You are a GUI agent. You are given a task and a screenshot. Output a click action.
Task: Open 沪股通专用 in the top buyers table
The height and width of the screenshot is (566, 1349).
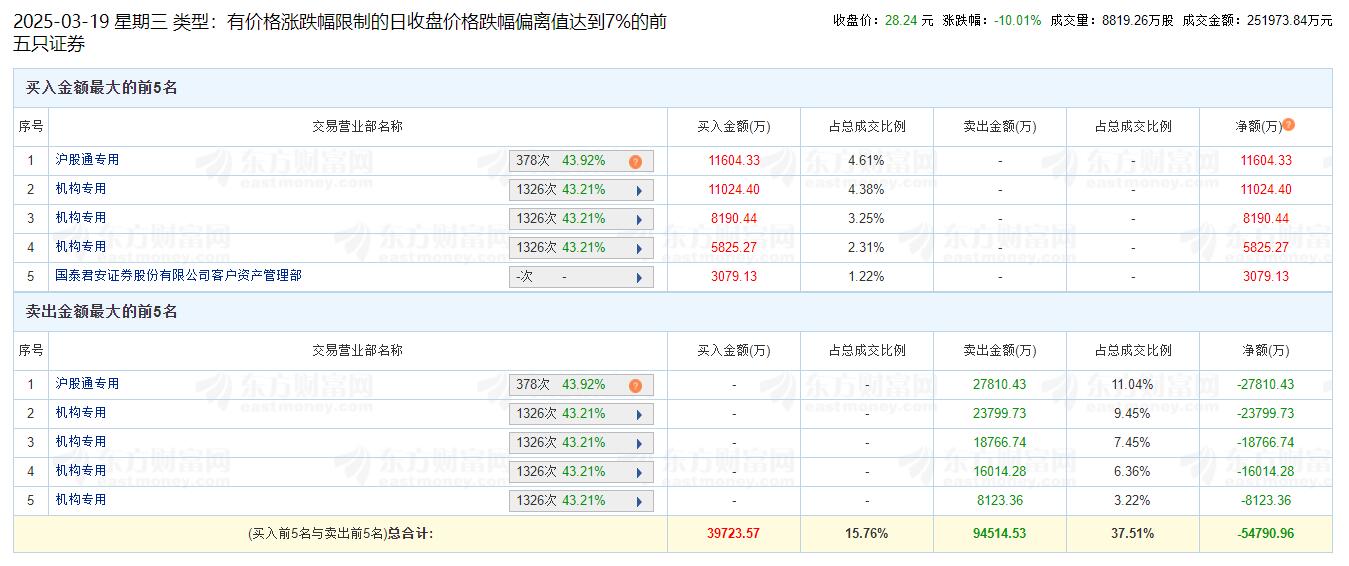pyautogui.click(x=87, y=160)
